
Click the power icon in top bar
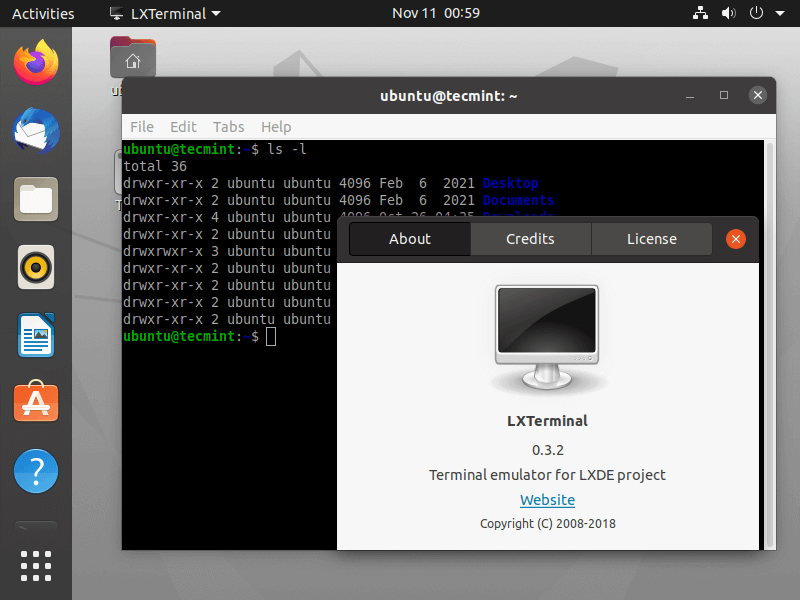[x=756, y=13]
